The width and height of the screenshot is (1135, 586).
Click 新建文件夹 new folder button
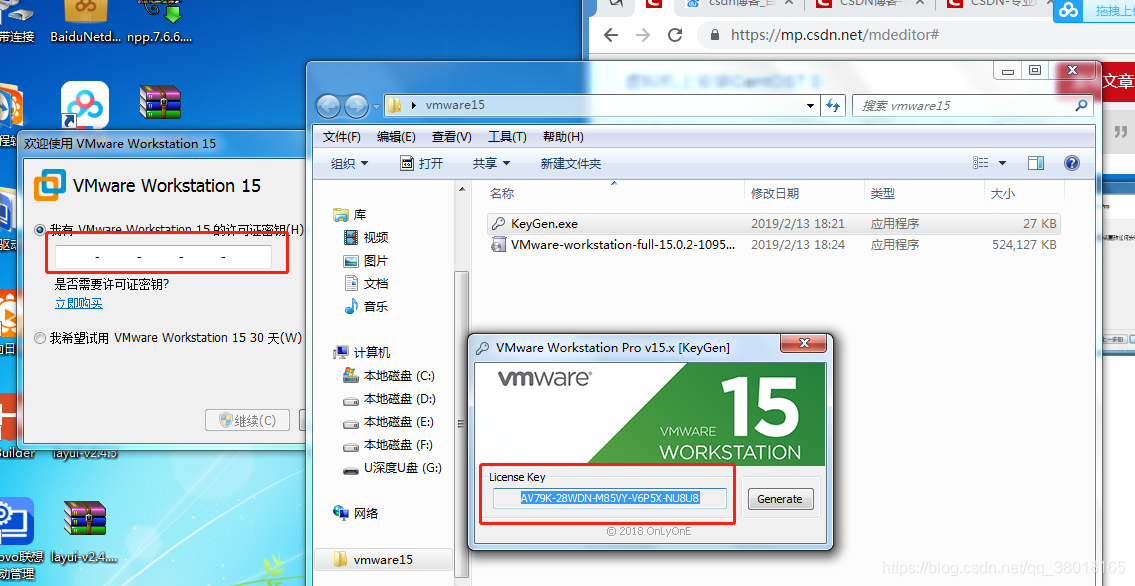(x=570, y=164)
